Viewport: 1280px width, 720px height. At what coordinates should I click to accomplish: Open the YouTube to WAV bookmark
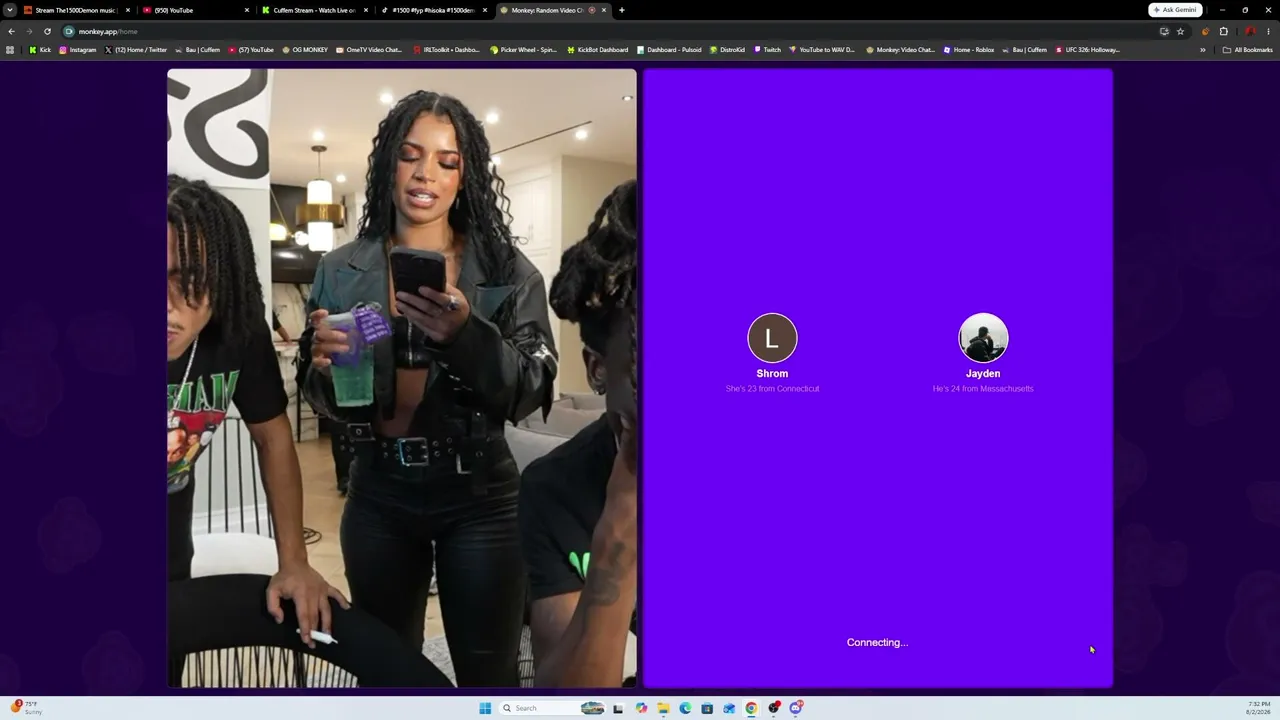[x=822, y=50]
